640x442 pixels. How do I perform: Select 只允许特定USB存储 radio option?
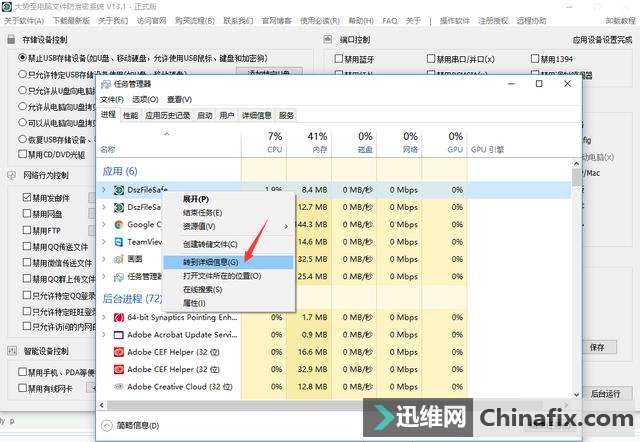coord(22,74)
